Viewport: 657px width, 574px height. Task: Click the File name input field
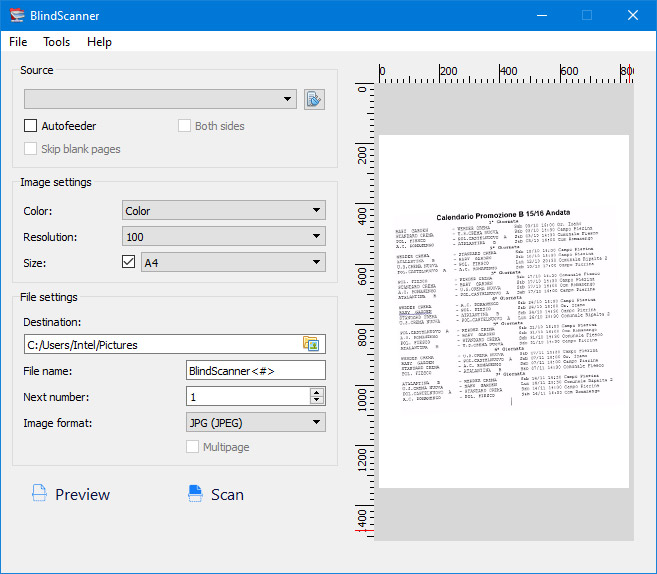(x=255, y=370)
